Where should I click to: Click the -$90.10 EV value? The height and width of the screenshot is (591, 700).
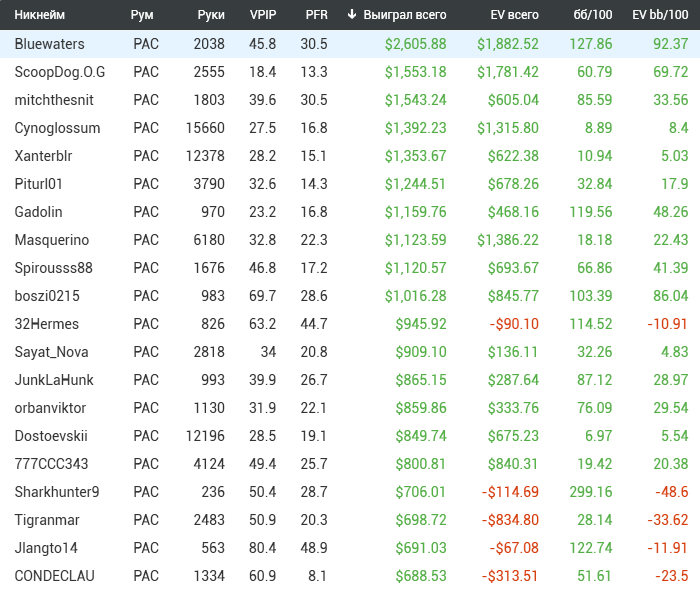[x=514, y=324]
